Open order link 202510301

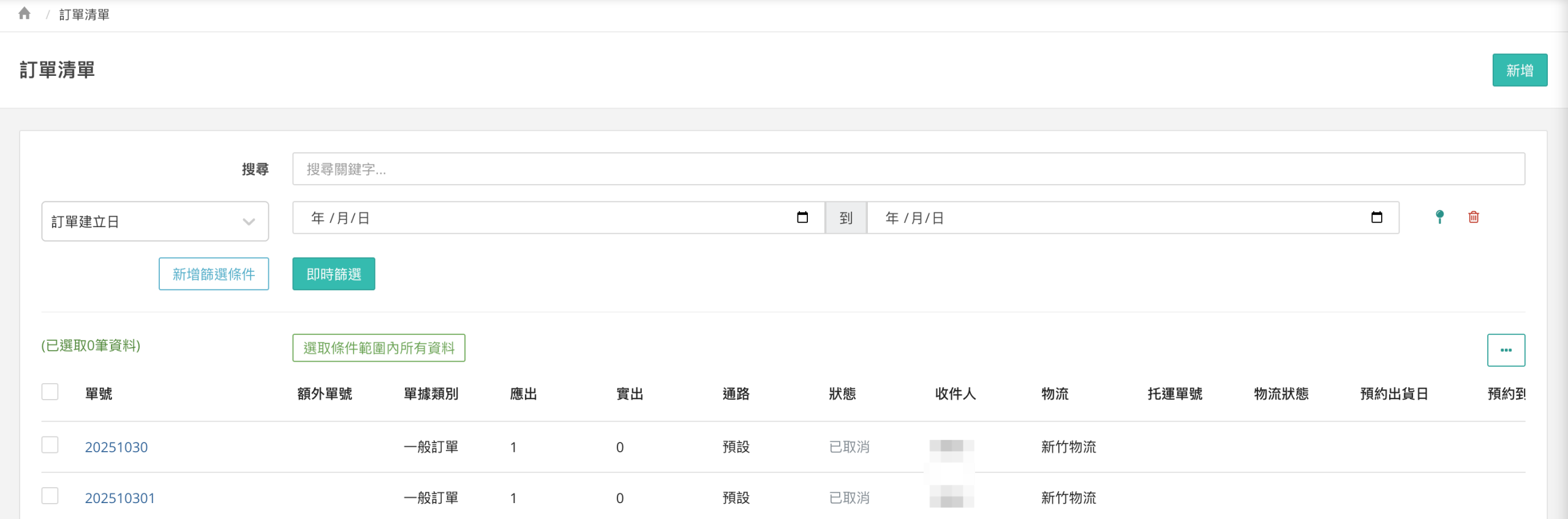click(120, 498)
